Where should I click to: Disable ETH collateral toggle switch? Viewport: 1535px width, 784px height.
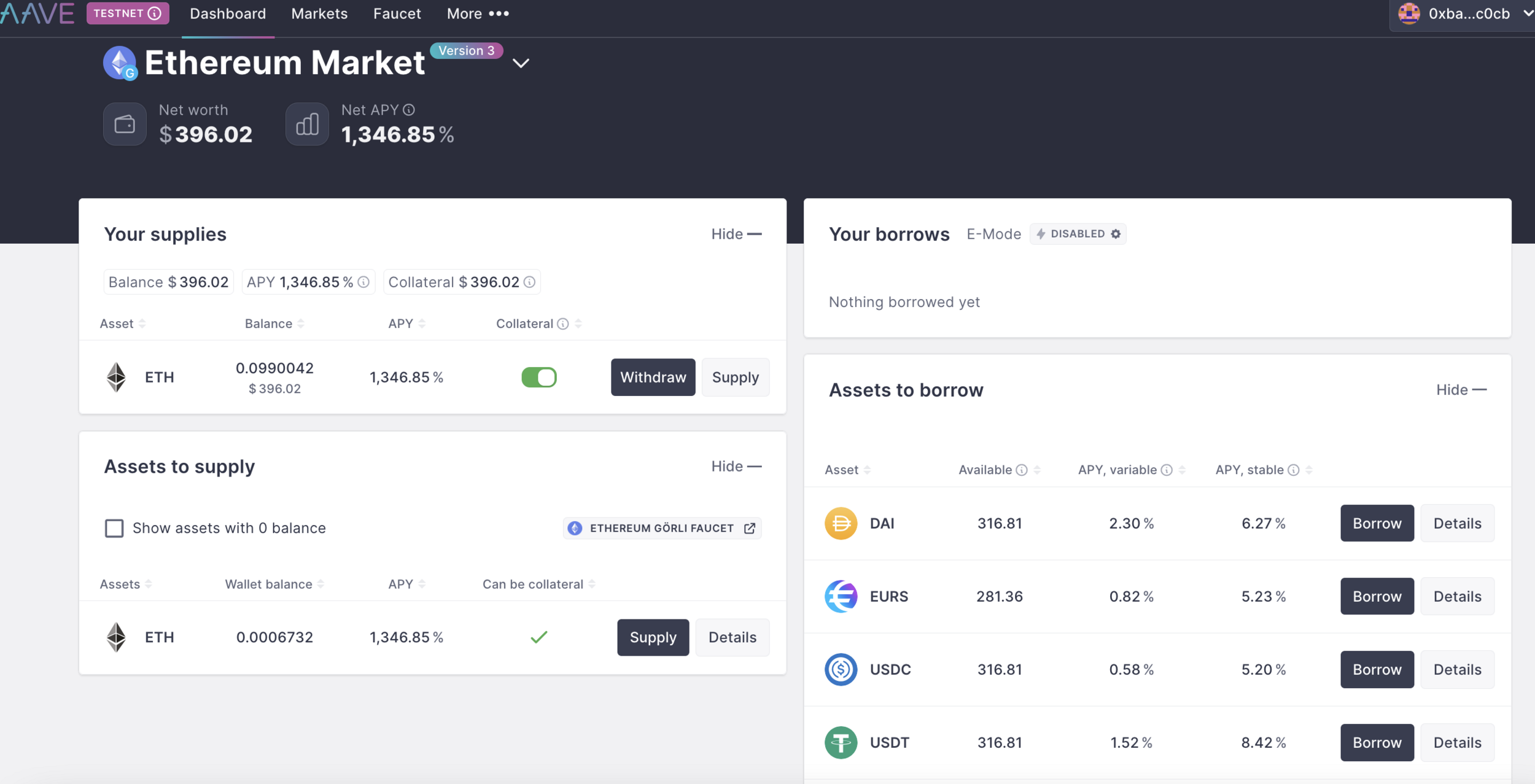(538, 378)
